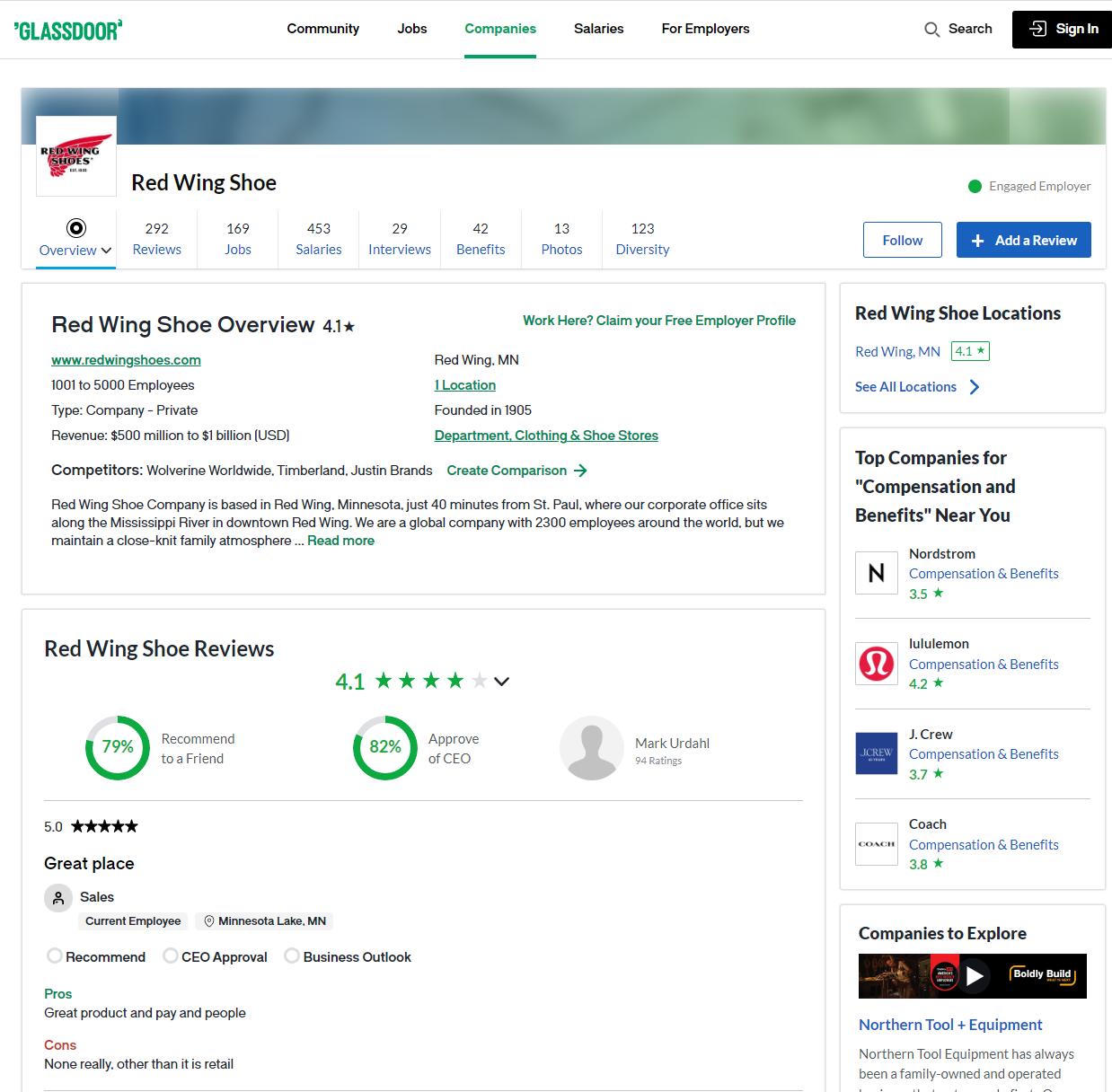This screenshot has height=1092, width=1112.
Task: Click the plus icon on Add a Review
Action: click(x=978, y=241)
